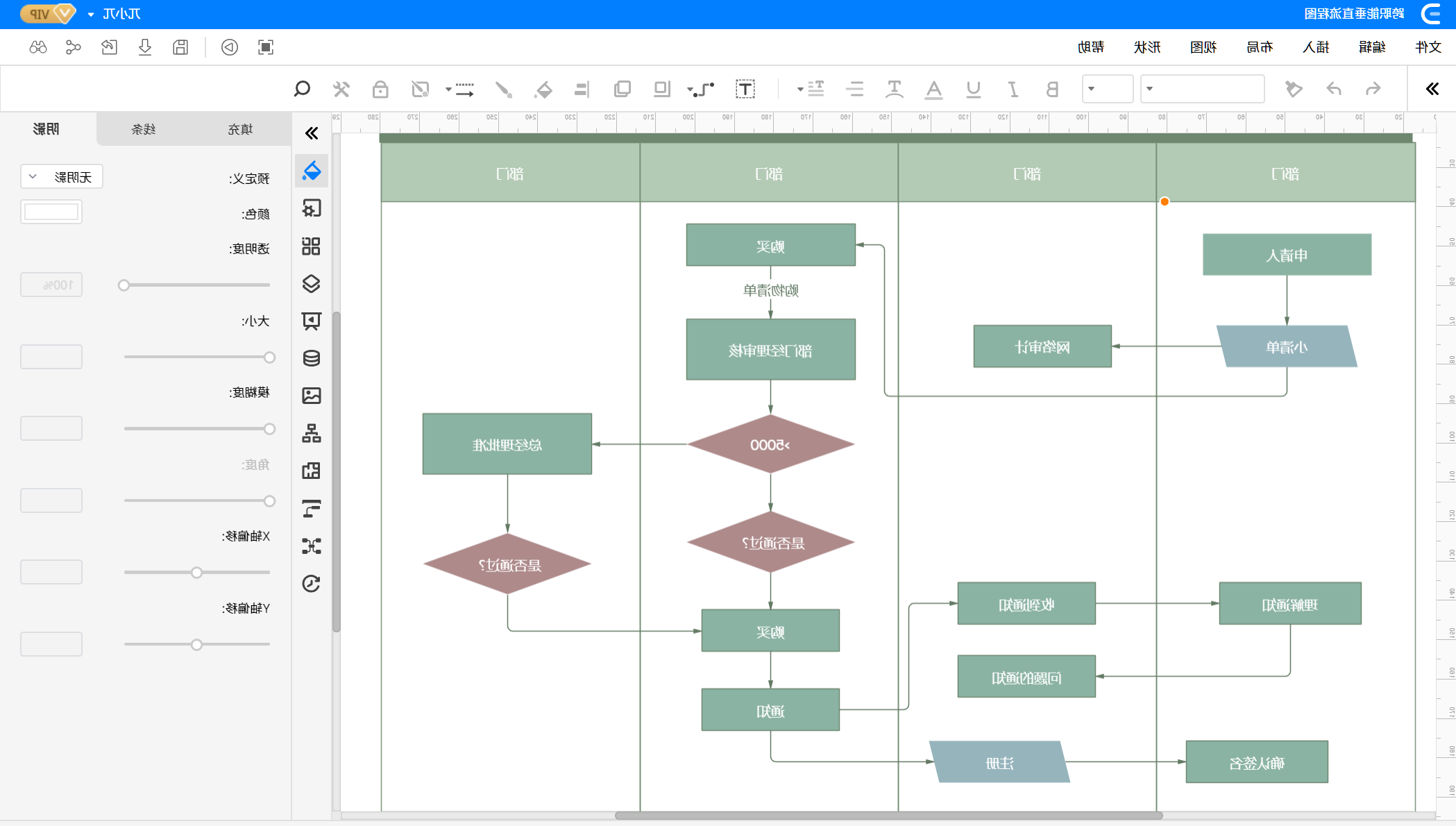Click the binoculars find icon
This screenshot has width=1456, height=826.
(x=38, y=47)
